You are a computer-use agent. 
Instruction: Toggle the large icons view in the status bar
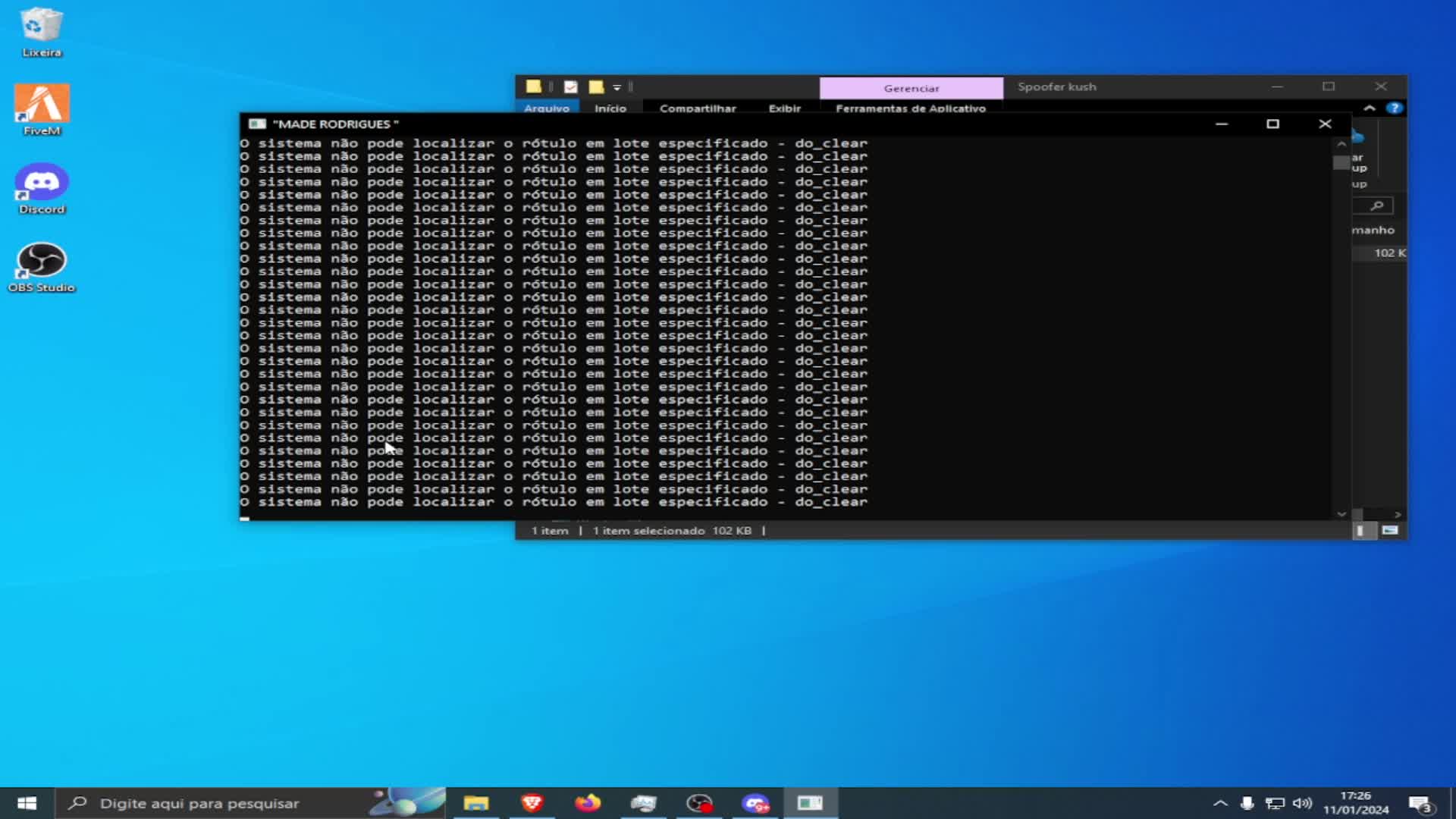[1389, 531]
